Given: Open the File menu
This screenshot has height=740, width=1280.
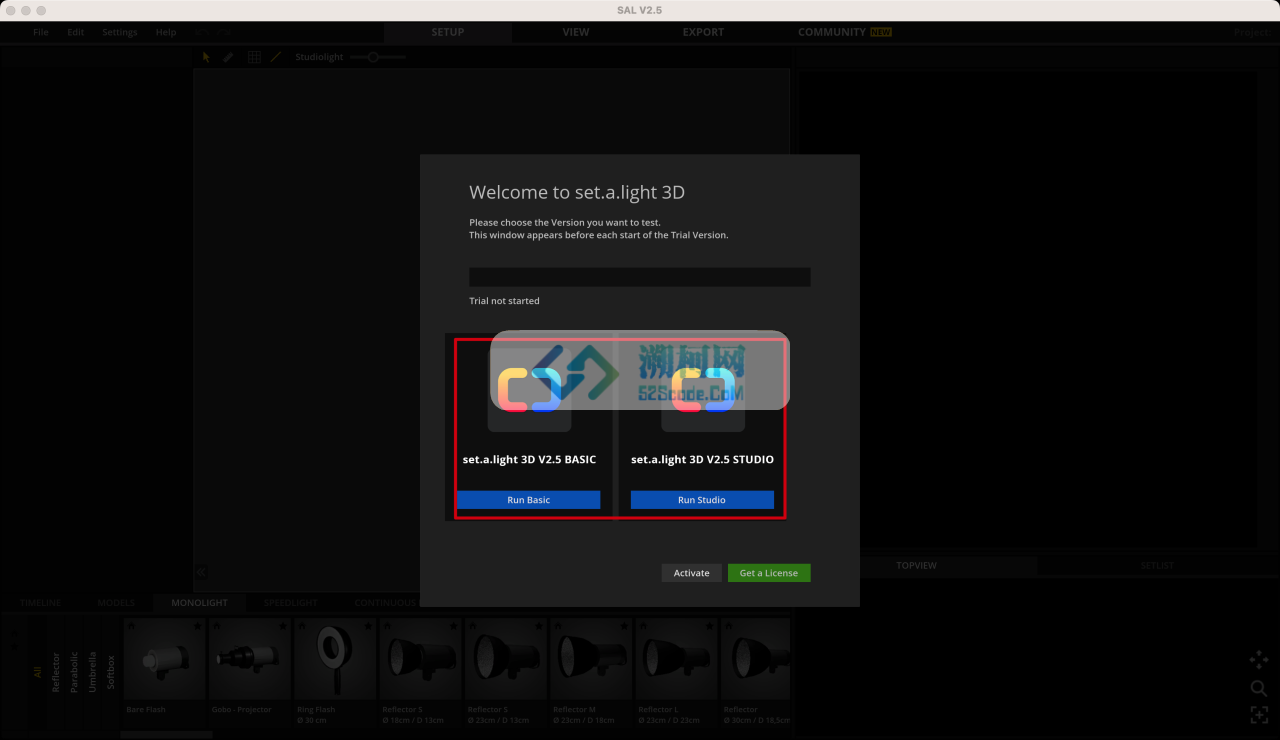Looking at the screenshot, I should pos(40,32).
